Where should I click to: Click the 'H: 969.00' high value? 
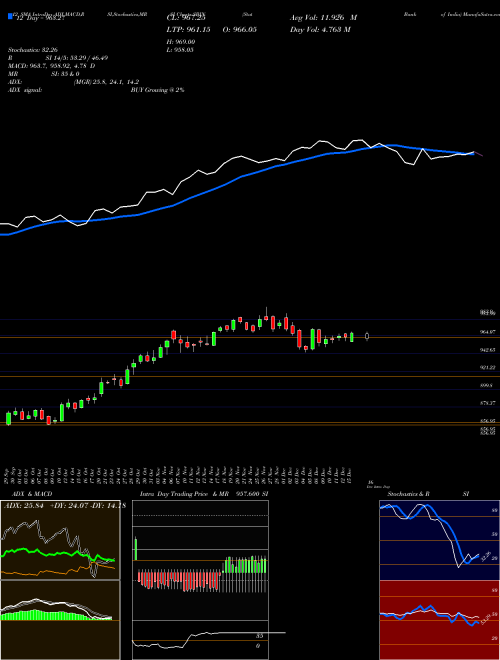tap(182, 42)
